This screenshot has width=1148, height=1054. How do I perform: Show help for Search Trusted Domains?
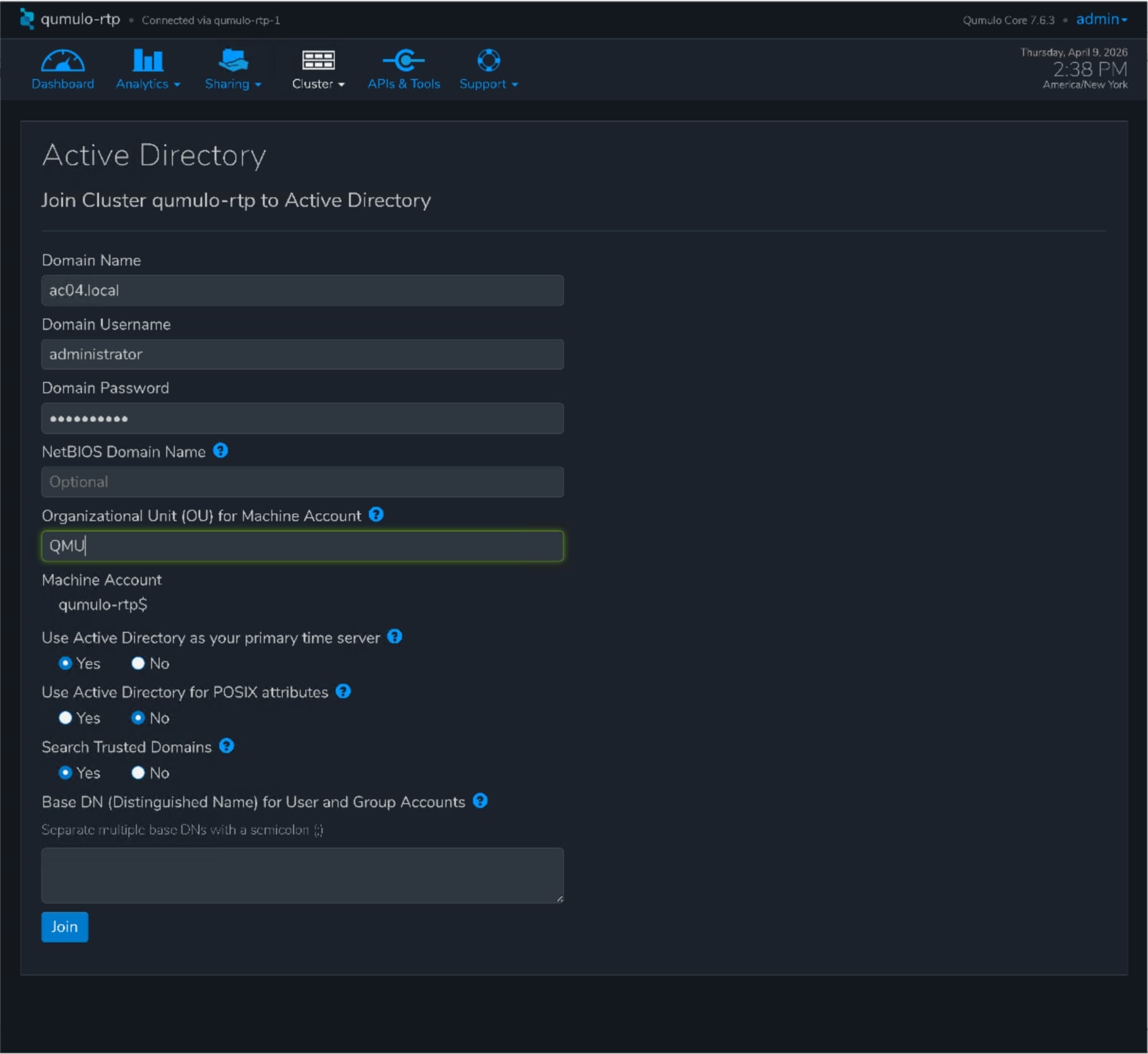point(227,746)
